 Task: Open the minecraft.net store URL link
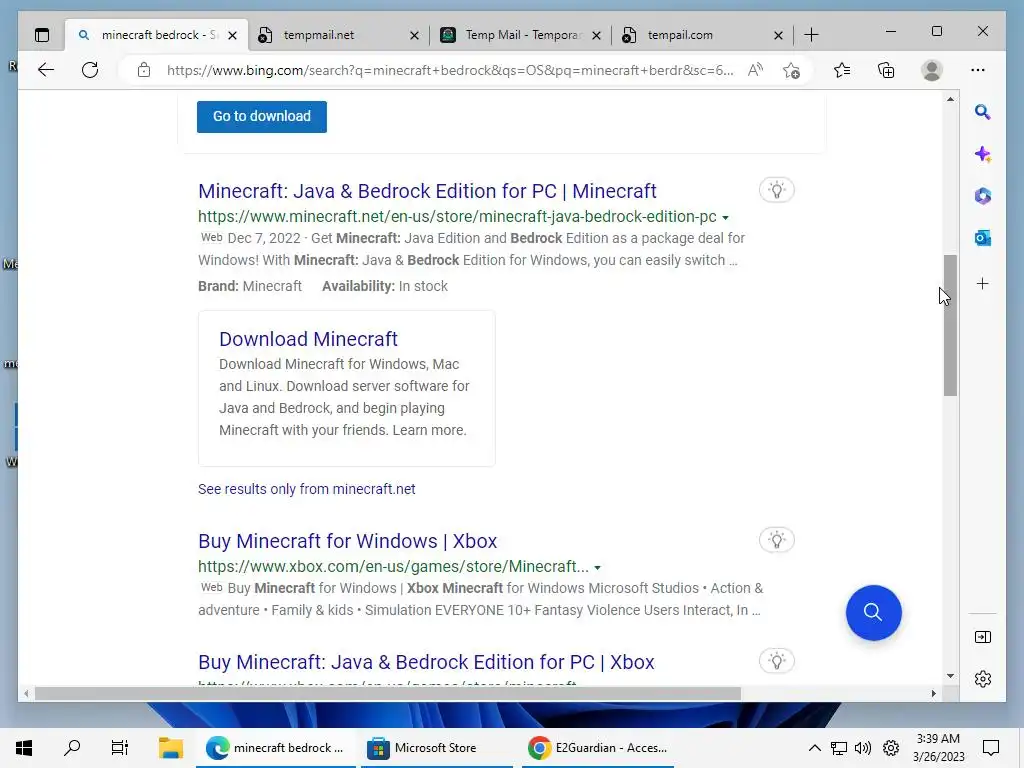pos(457,216)
